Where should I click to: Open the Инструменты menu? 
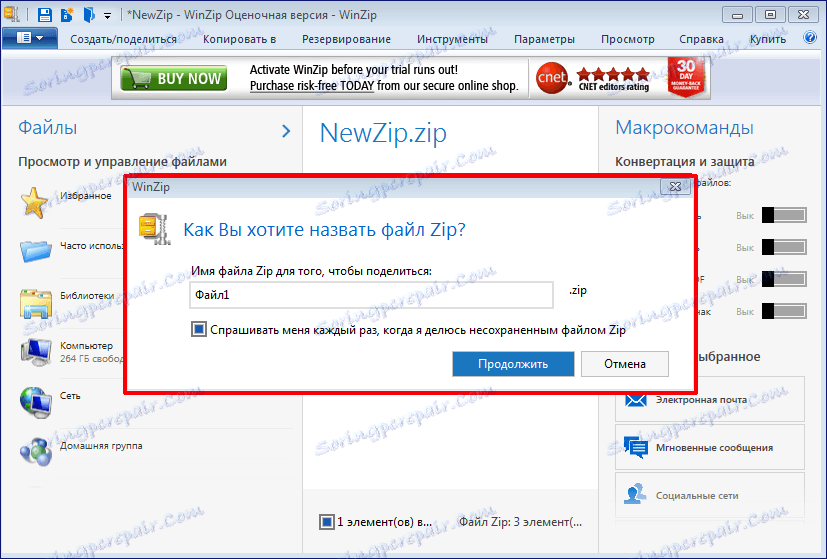coord(453,39)
